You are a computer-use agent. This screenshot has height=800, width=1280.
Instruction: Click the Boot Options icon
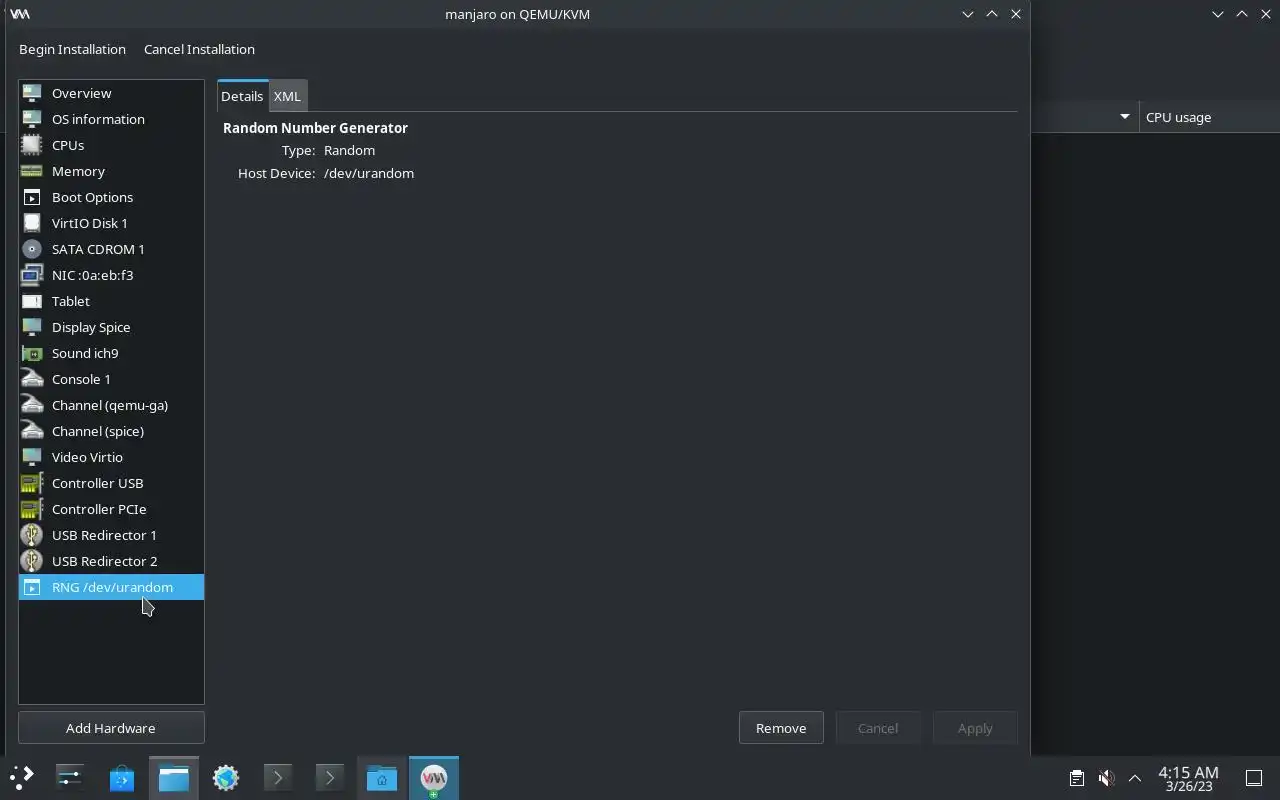(x=32, y=197)
